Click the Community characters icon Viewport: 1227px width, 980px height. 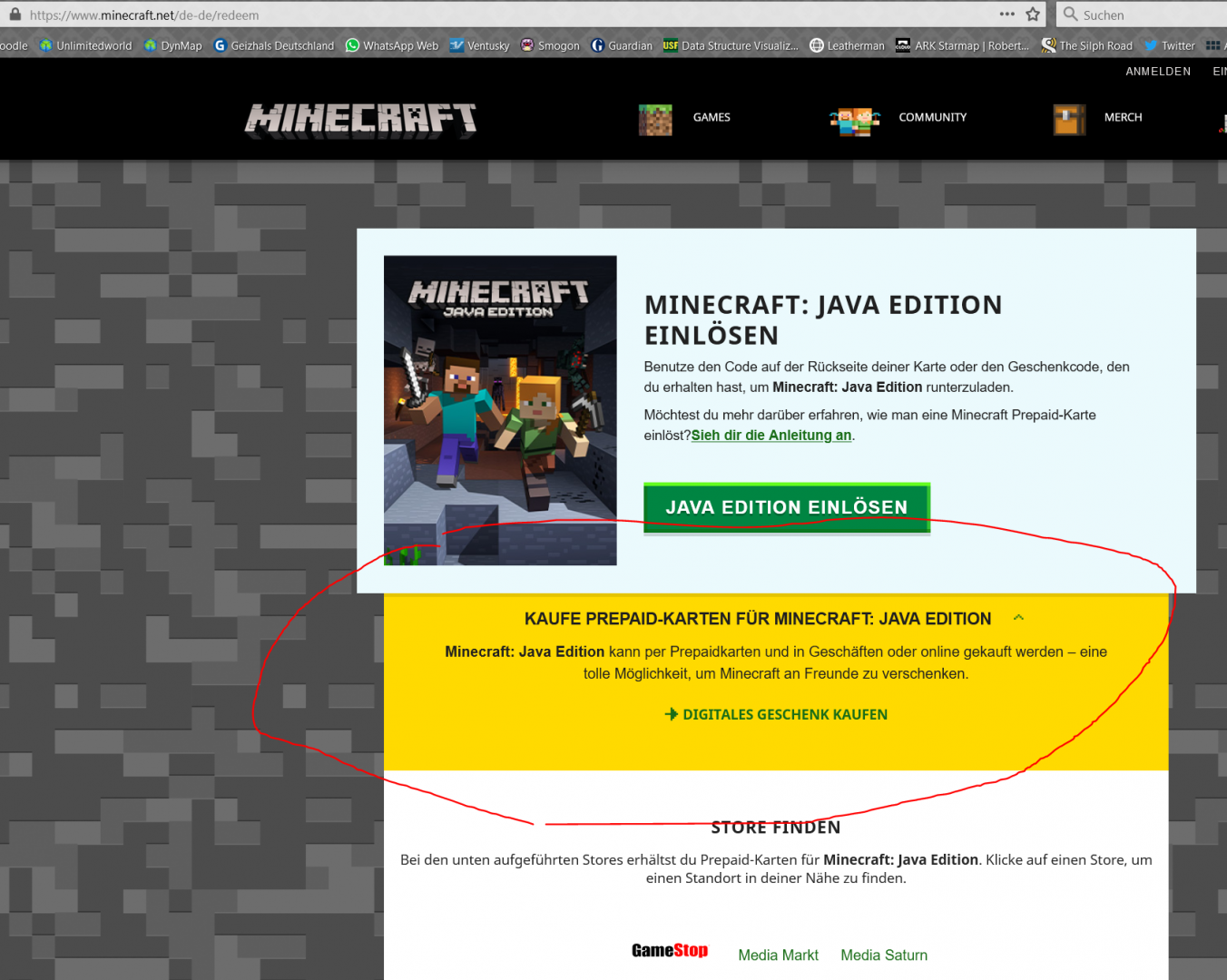[x=854, y=120]
